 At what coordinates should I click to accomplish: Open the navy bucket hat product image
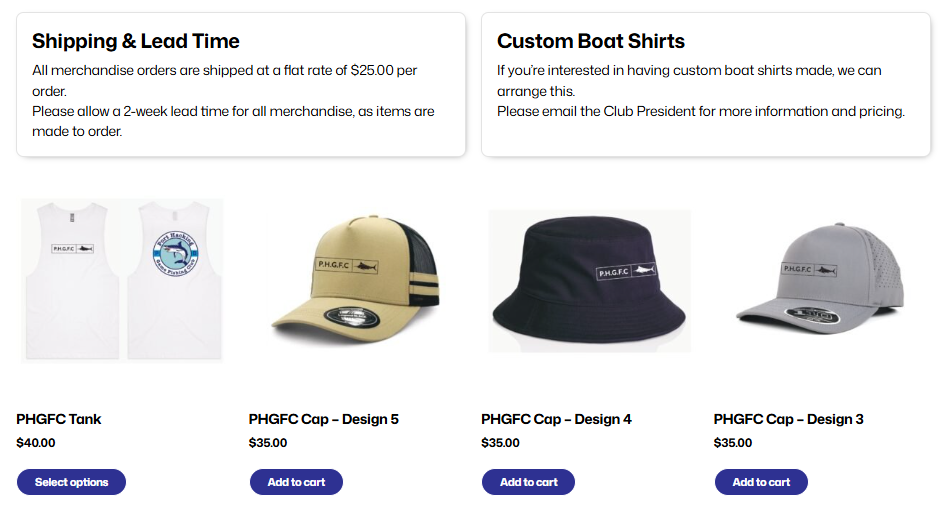click(588, 280)
